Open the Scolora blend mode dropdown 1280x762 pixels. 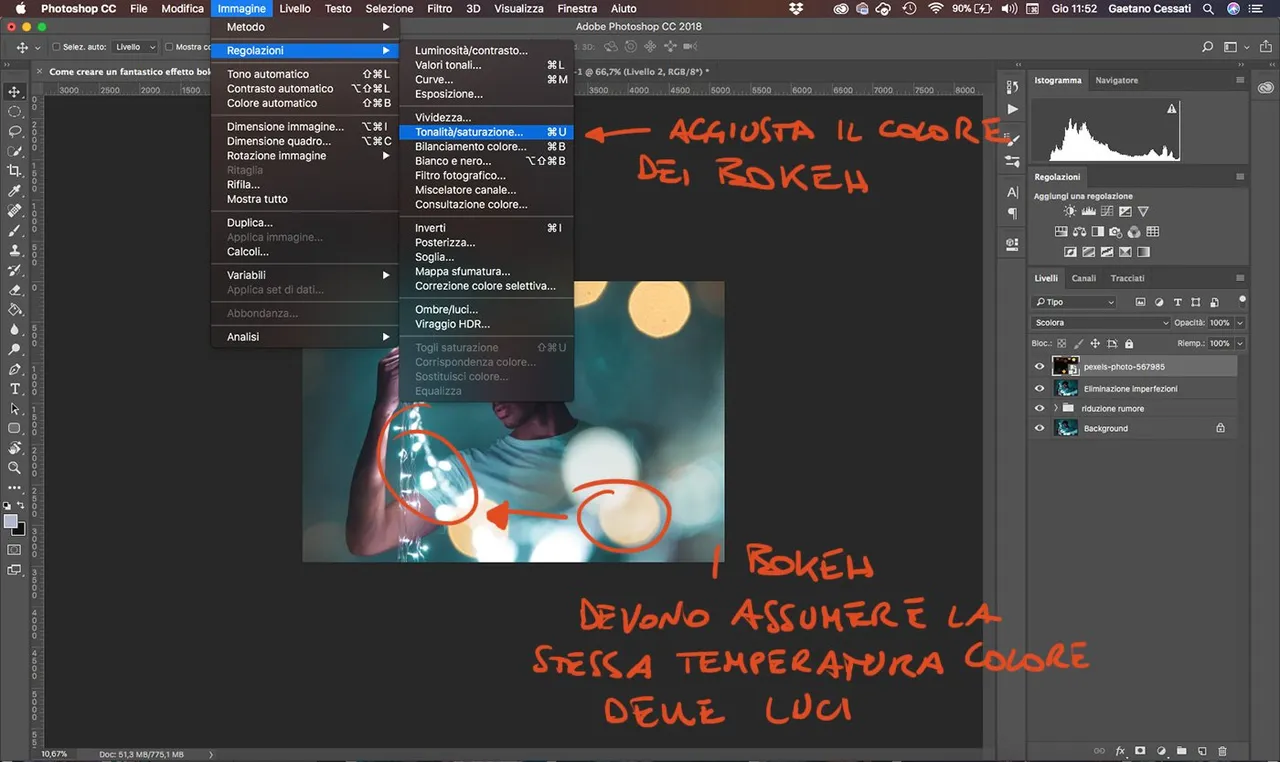(1100, 323)
